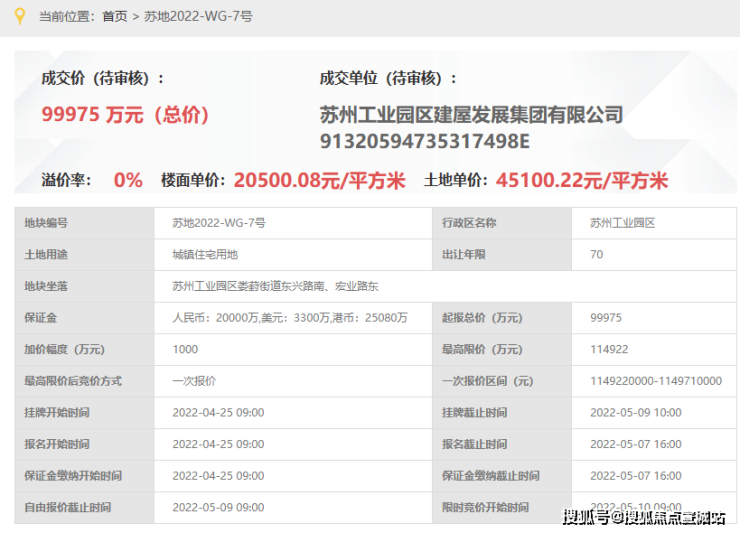
Task: Click the 行政区名称 value 苏州工业园区
Action: 622,223
